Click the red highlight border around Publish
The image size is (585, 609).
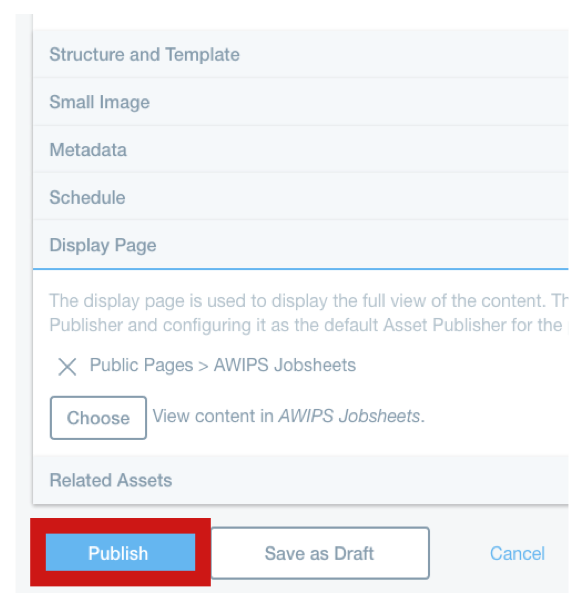click(x=120, y=525)
